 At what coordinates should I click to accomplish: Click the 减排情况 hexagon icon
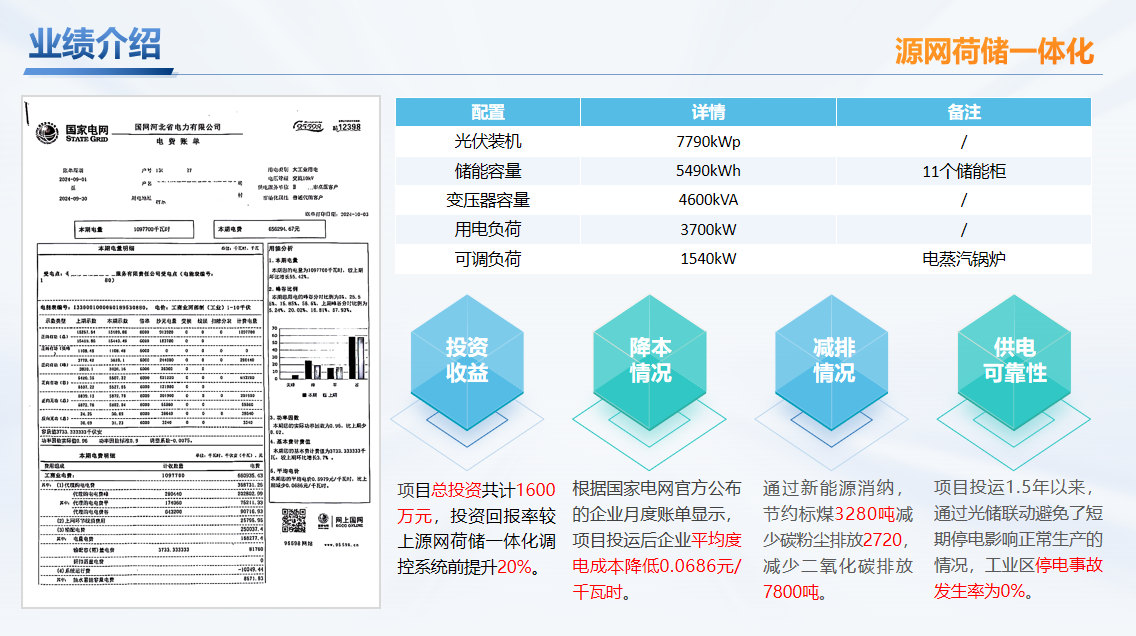tap(833, 360)
